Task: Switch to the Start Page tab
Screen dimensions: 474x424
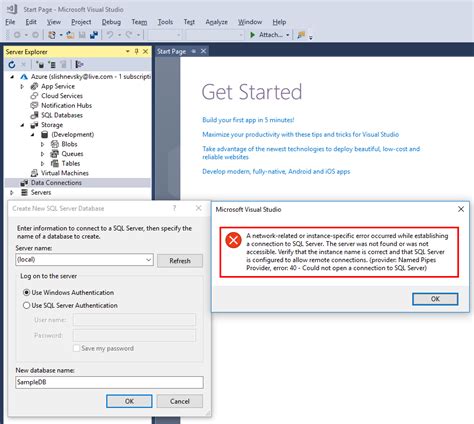Action: coord(171,51)
